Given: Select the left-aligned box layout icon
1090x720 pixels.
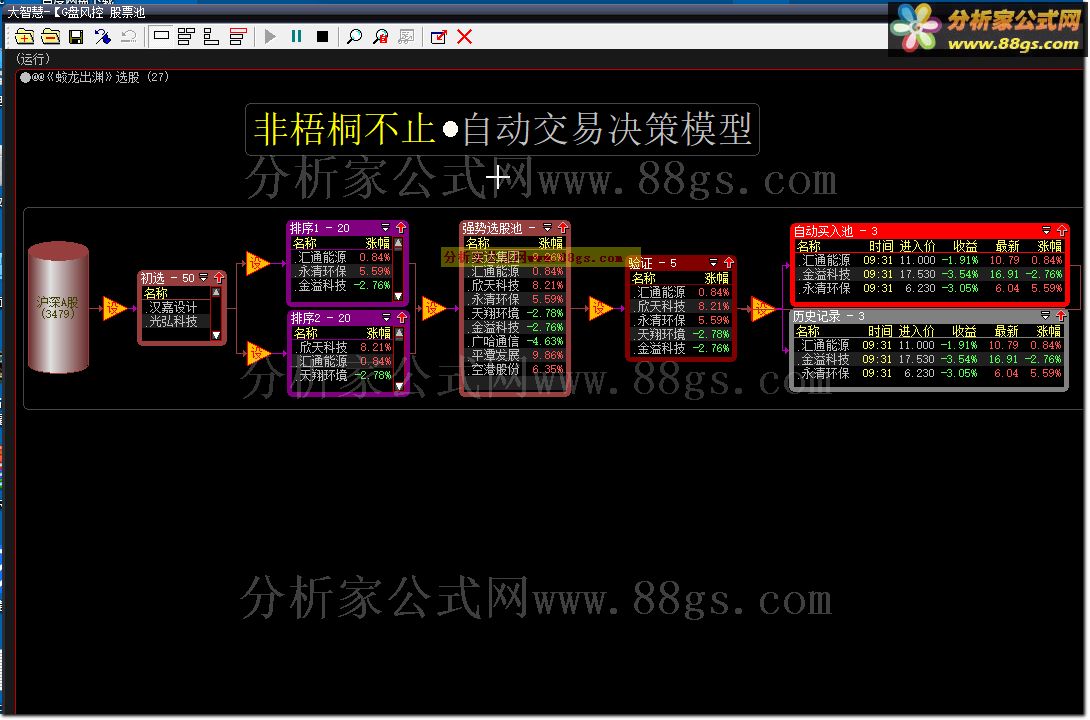Looking at the screenshot, I should pyautogui.click(x=211, y=37).
